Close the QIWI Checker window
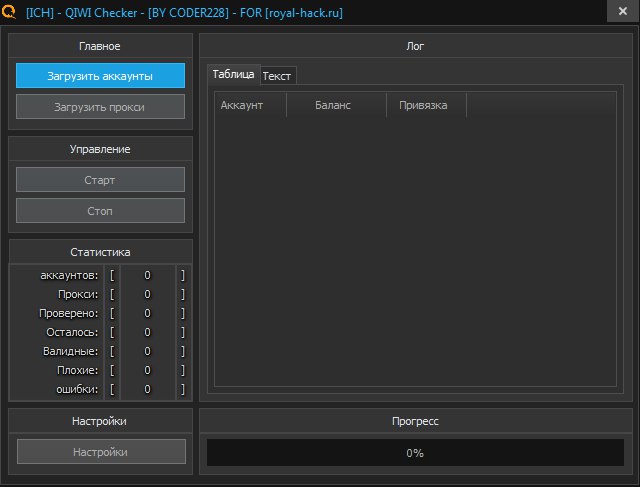The height and width of the screenshot is (487, 640). (x=622, y=11)
